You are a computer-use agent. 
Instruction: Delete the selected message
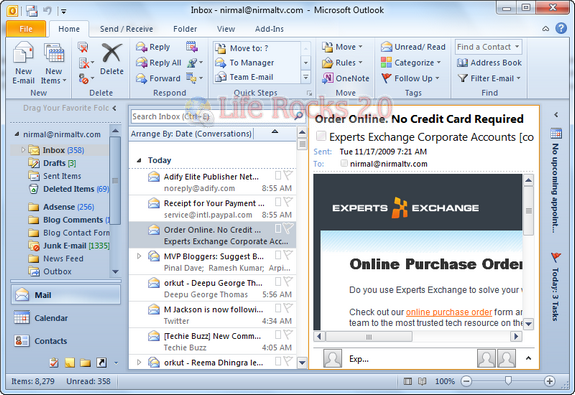111,59
